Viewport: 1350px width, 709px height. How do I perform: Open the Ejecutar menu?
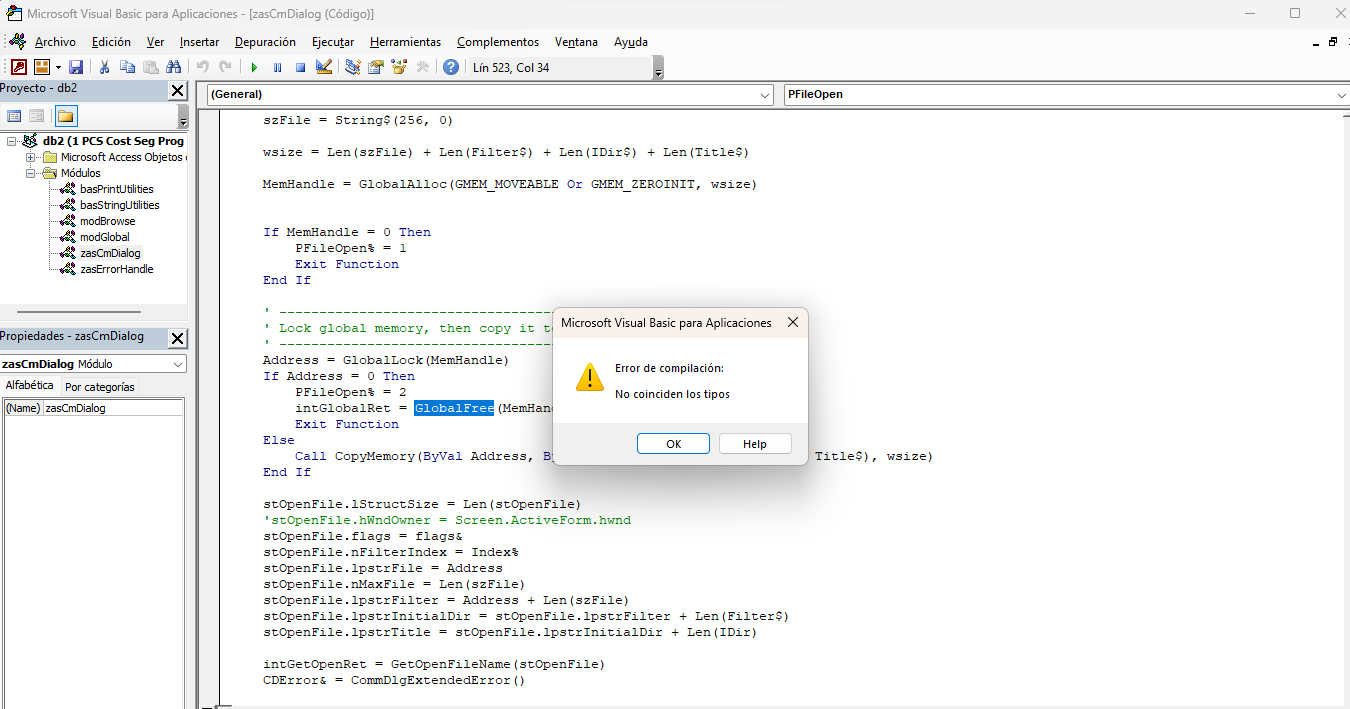pyautogui.click(x=333, y=42)
